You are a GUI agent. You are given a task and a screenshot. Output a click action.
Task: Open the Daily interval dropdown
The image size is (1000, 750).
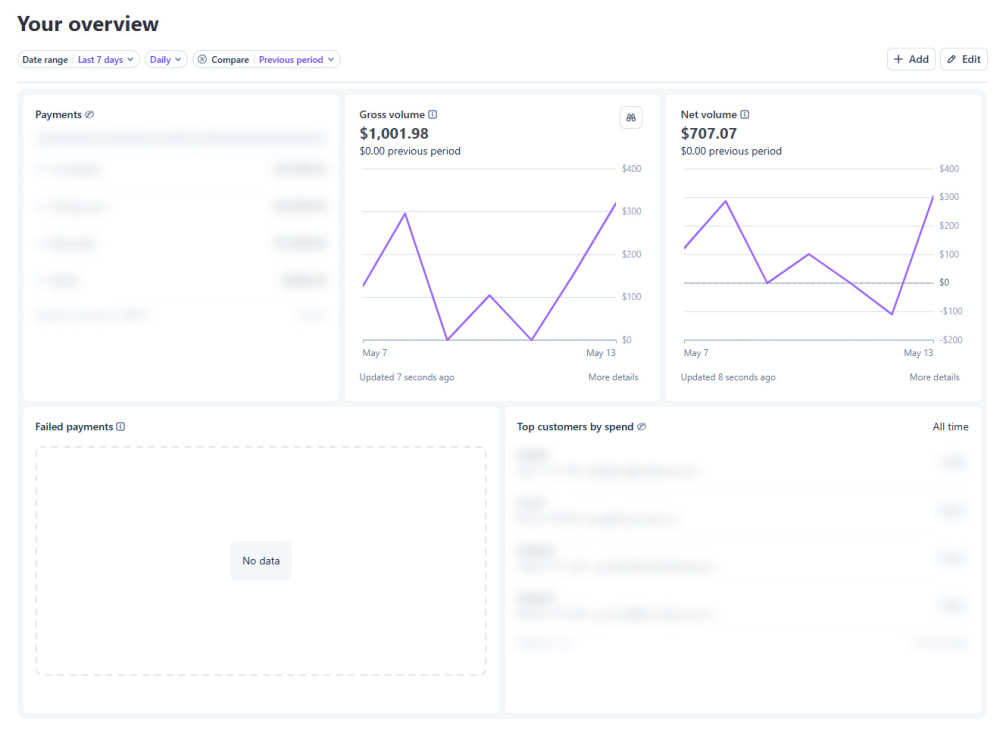point(166,59)
